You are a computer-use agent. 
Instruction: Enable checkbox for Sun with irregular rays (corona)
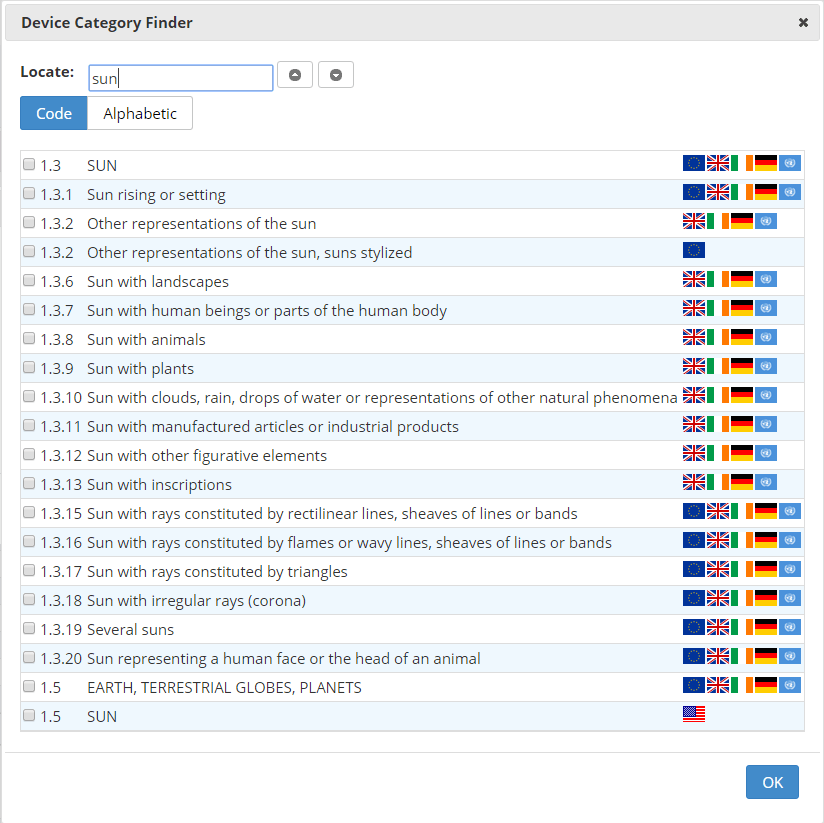pyautogui.click(x=29, y=600)
